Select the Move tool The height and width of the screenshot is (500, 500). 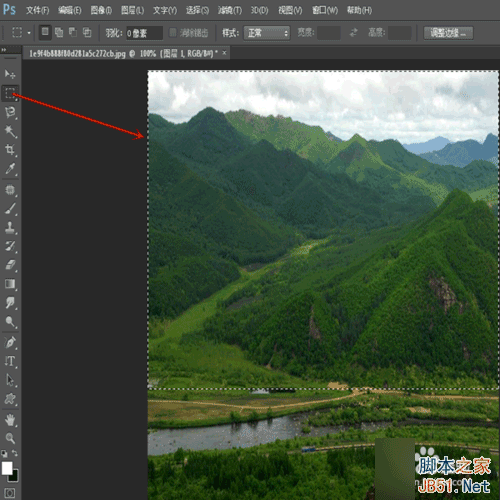[x=10, y=74]
